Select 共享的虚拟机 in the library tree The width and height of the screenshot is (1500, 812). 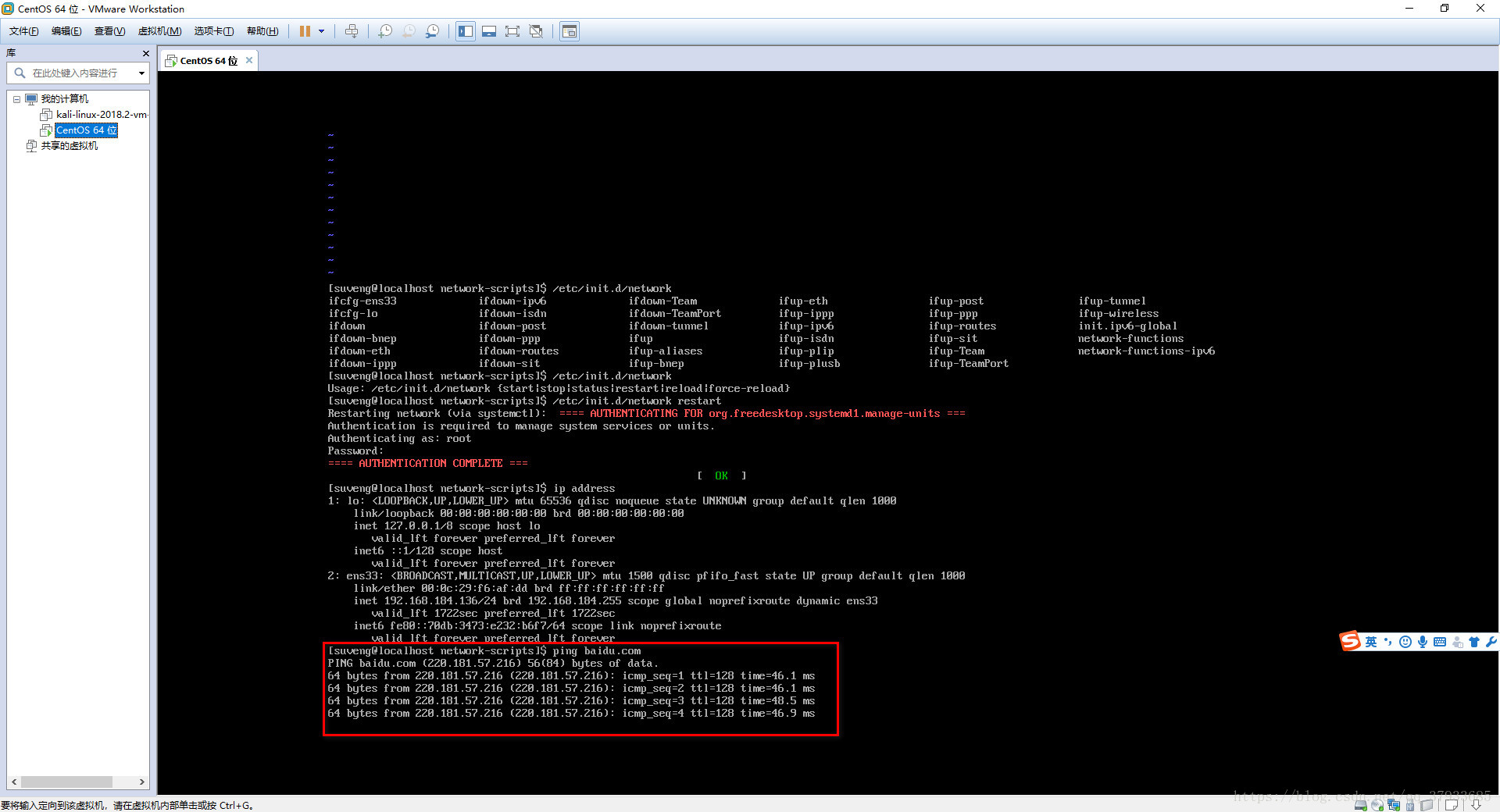pos(70,146)
